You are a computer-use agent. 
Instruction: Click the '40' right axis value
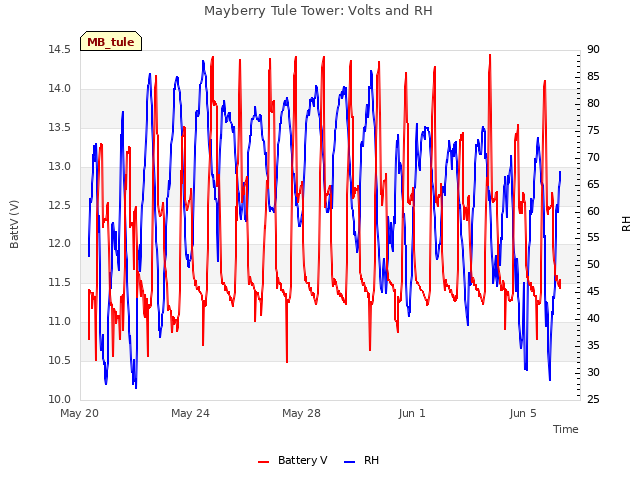tap(593, 319)
